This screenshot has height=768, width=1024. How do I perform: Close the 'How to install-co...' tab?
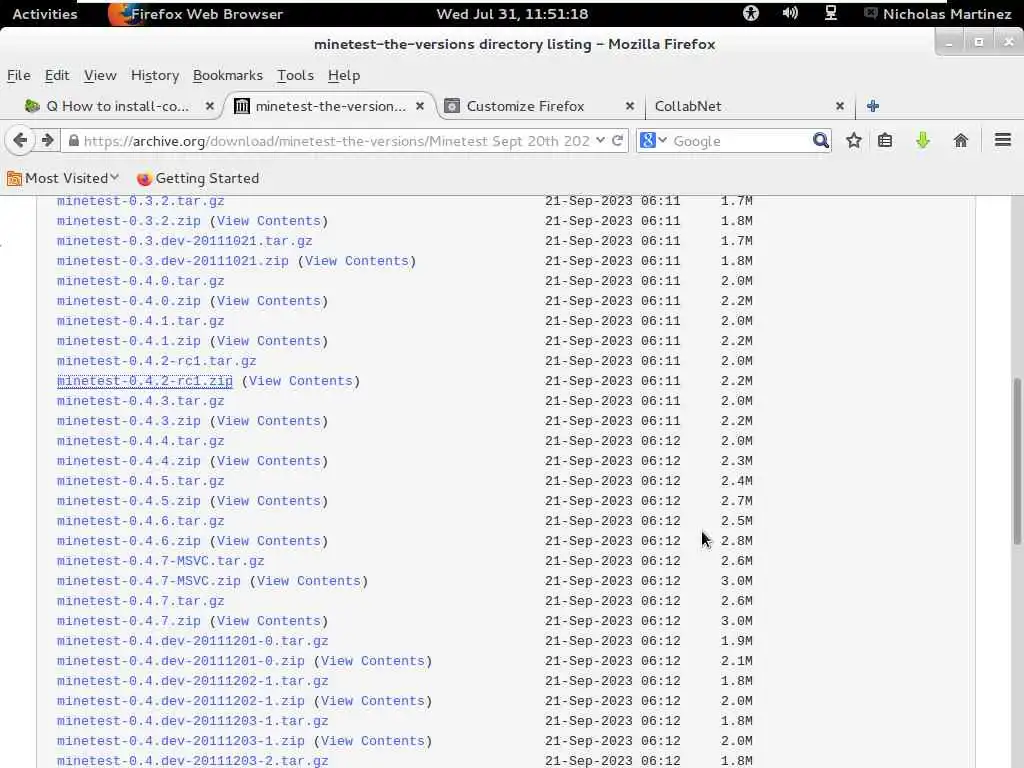click(x=210, y=106)
